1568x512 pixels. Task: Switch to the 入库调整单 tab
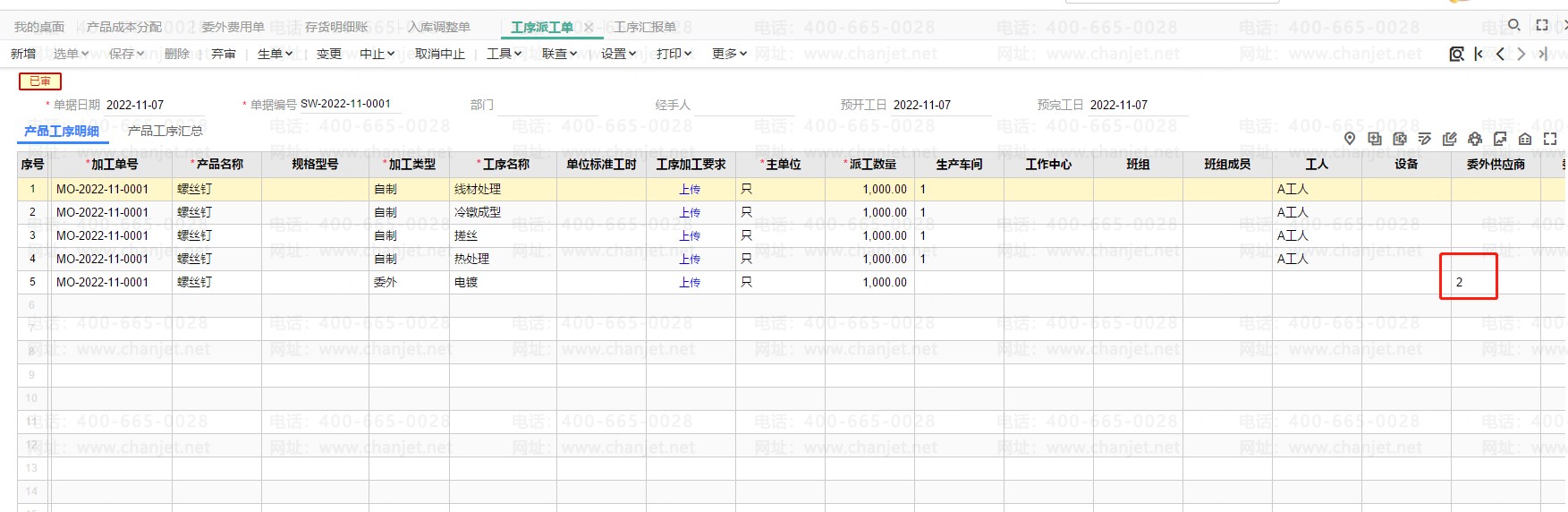(439, 27)
